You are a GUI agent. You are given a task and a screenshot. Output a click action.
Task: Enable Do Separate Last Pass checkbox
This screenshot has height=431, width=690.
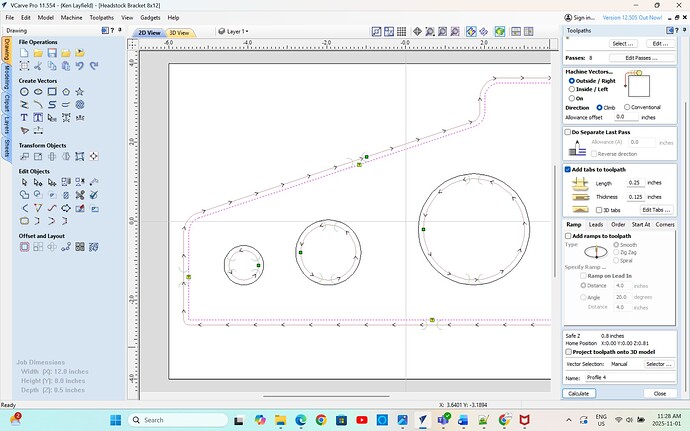(568, 132)
